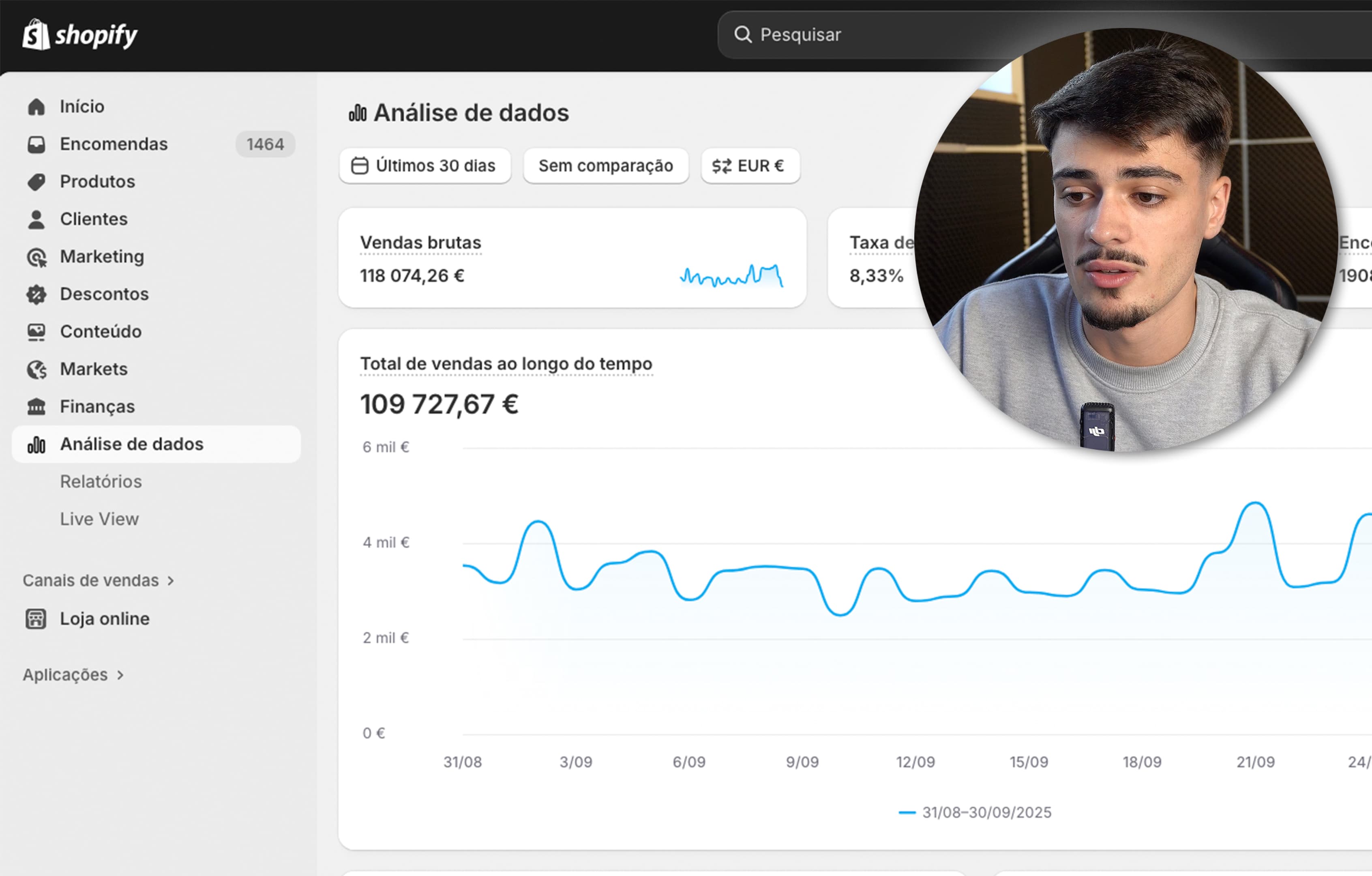Click the Total de vendas ao longo do tempo title
This screenshot has height=876, width=1372.
(x=506, y=364)
